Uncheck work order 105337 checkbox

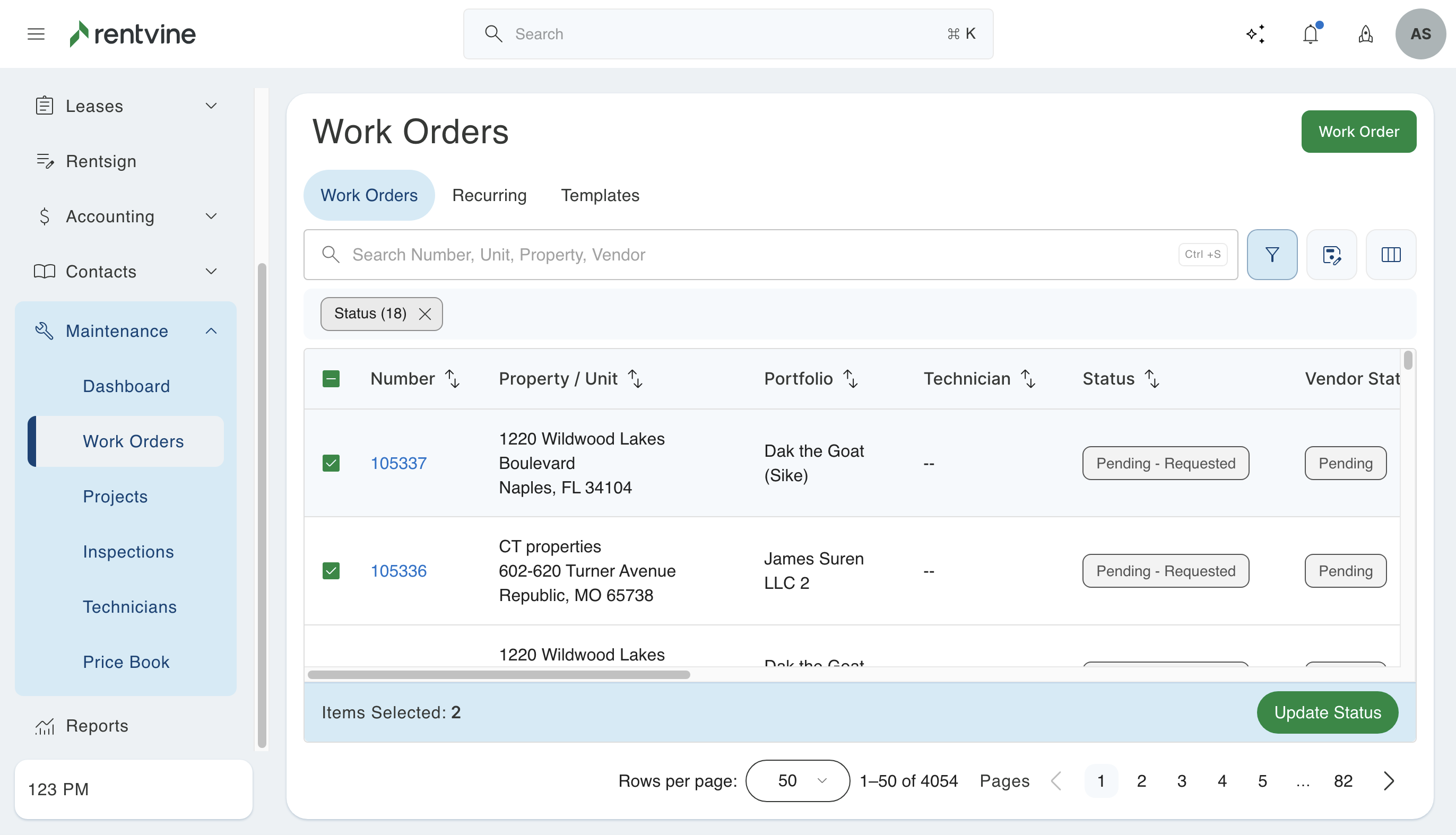(331, 463)
